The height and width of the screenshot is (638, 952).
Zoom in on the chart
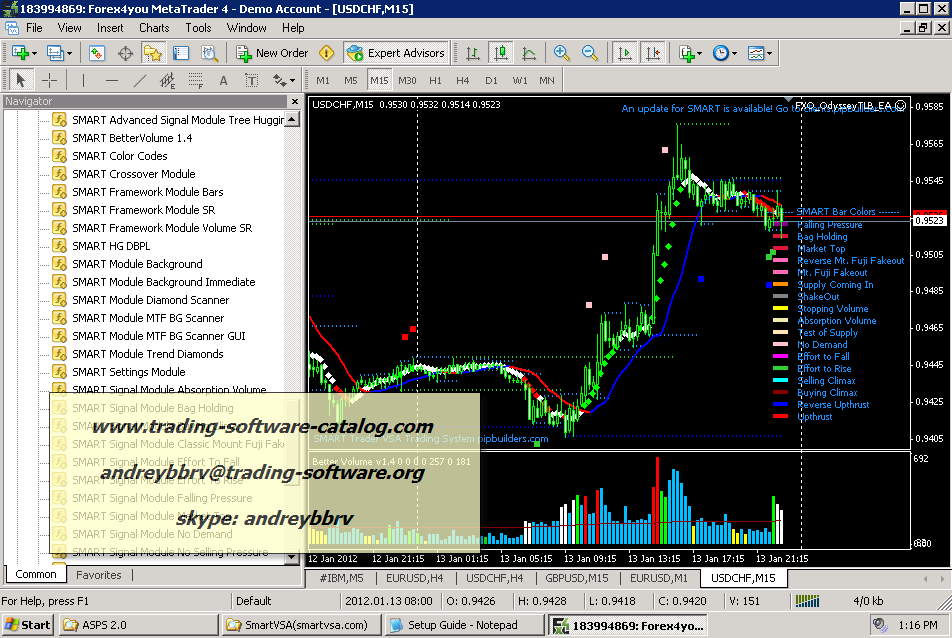click(562, 53)
